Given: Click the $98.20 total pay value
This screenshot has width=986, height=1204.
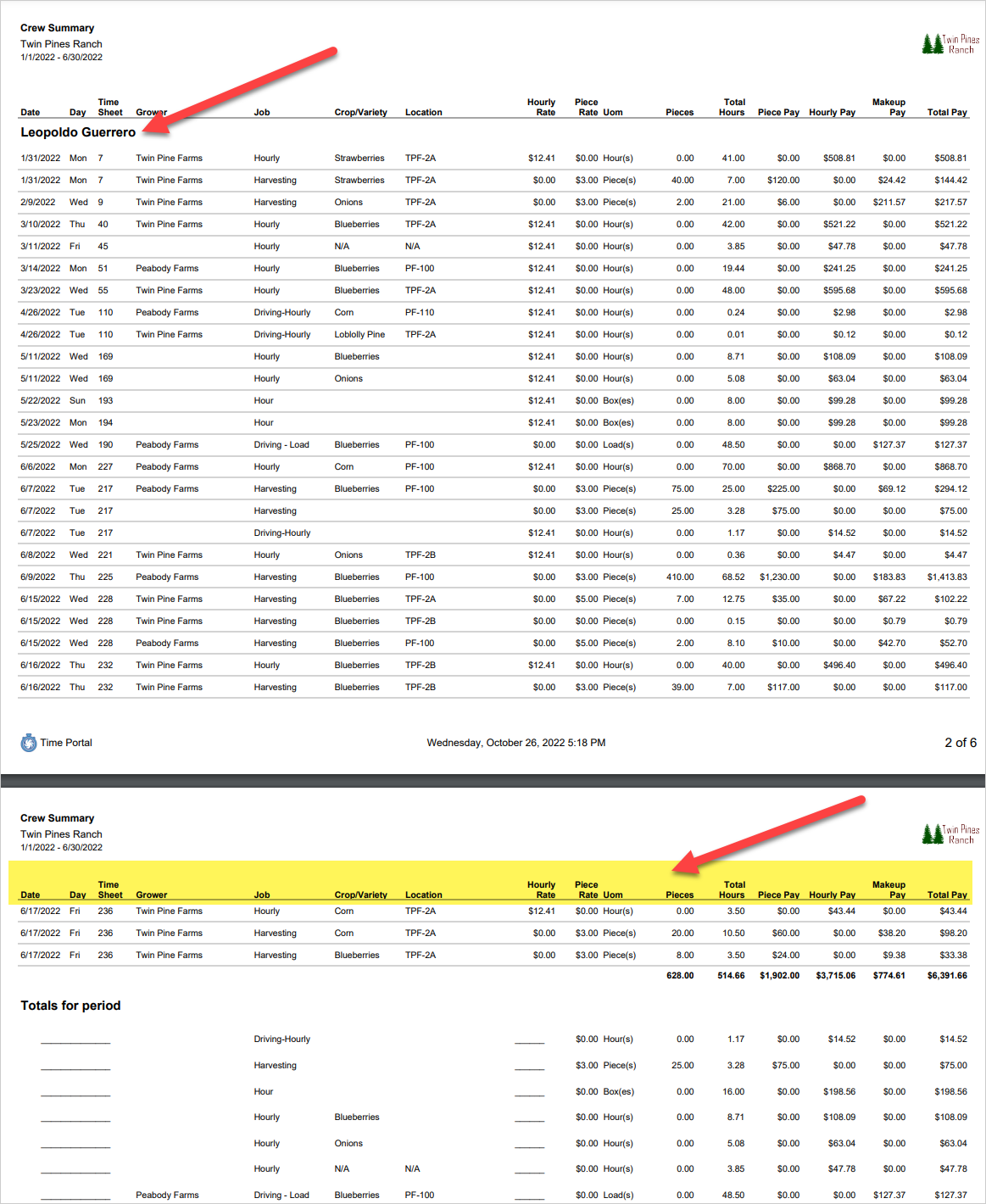Looking at the screenshot, I should click(x=954, y=934).
